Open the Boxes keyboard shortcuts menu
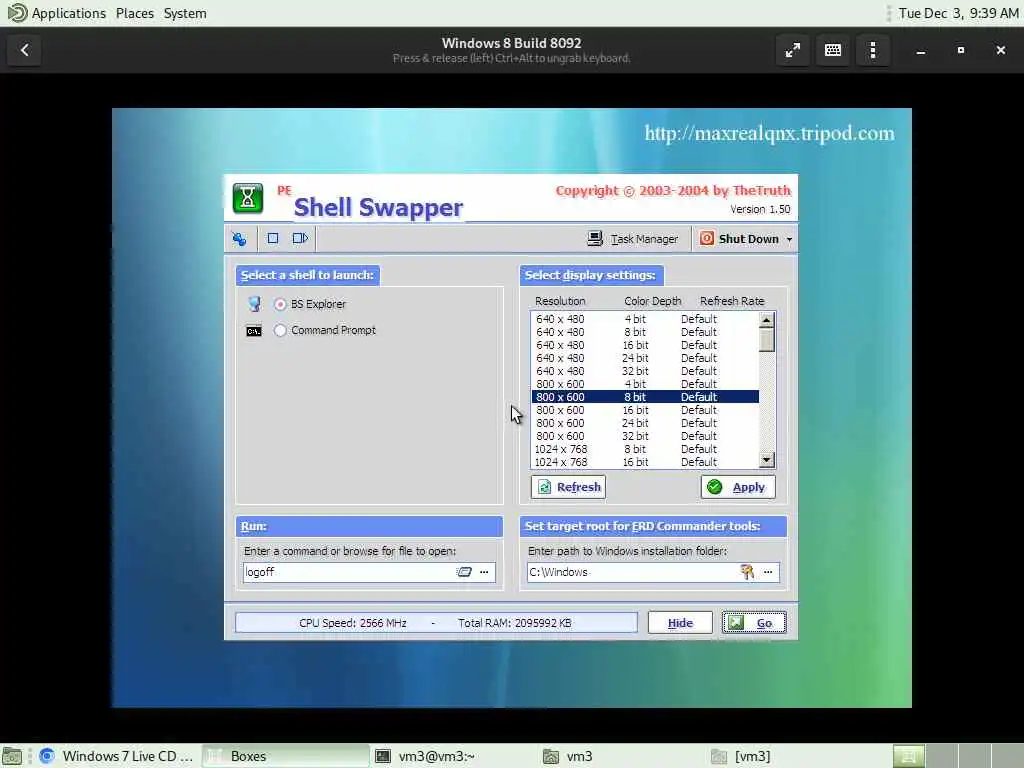Viewport: 1024px width, 768px height. point(833,50)
